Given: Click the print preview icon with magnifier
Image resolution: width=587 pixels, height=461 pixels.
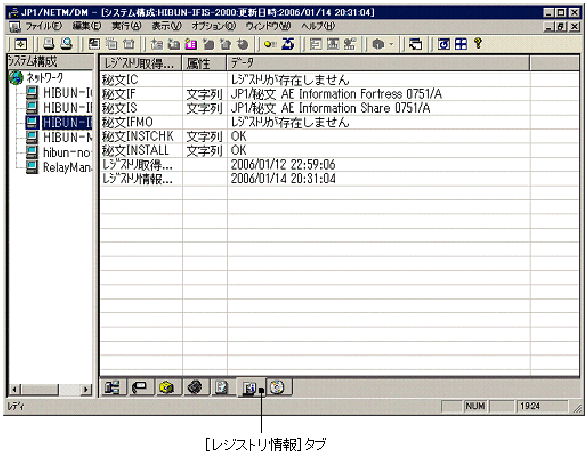Looking at the screenshot, I should pyautogui.click(x=66, y=44).
